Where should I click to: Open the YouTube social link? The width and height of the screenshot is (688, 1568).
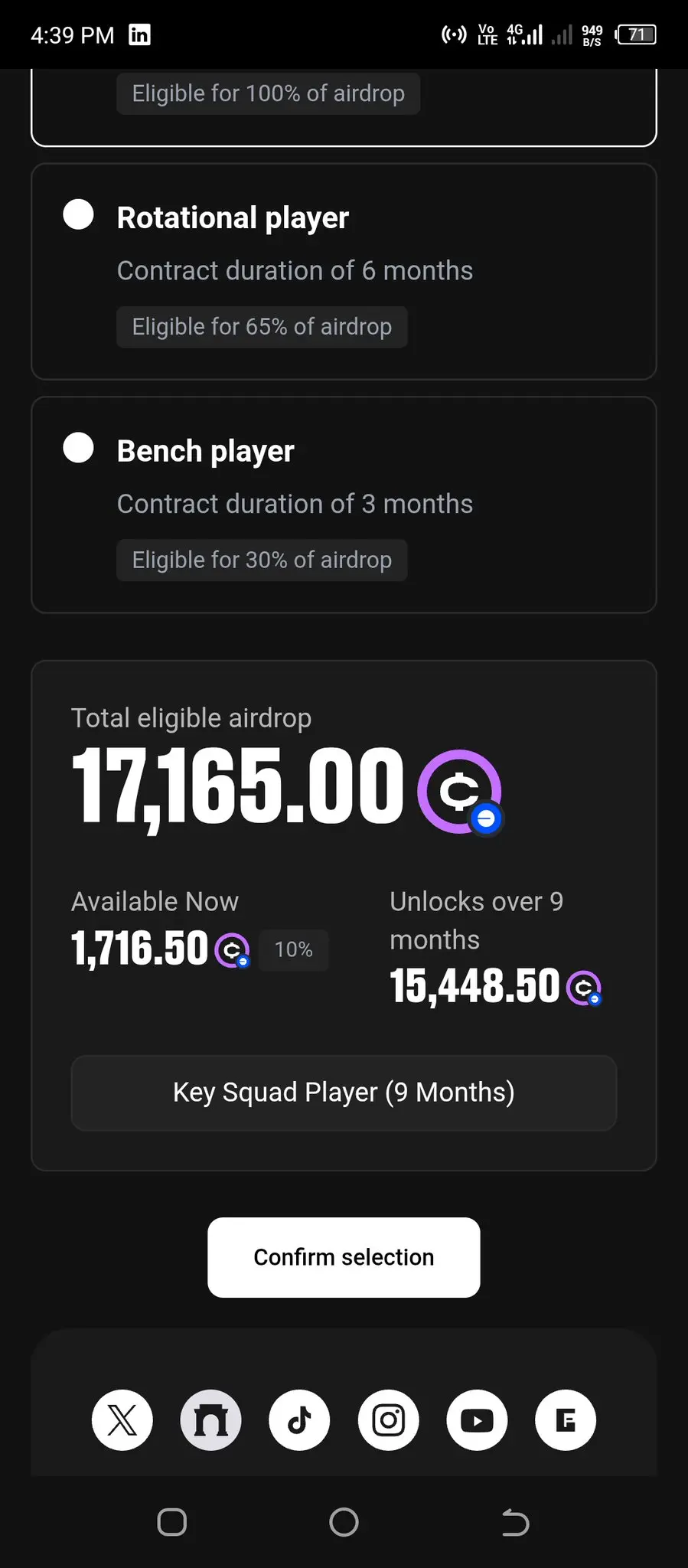point(477,1420)
